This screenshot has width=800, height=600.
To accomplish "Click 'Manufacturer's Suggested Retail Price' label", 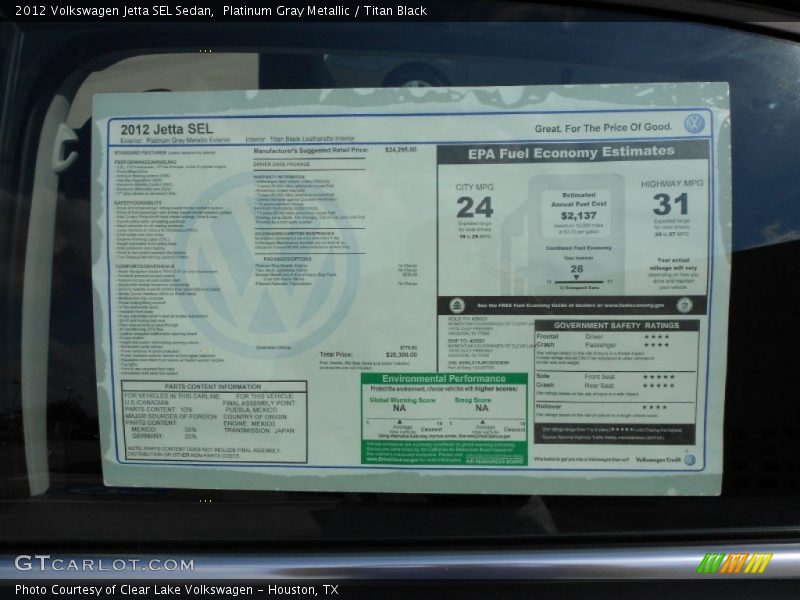I will point(311,151).
